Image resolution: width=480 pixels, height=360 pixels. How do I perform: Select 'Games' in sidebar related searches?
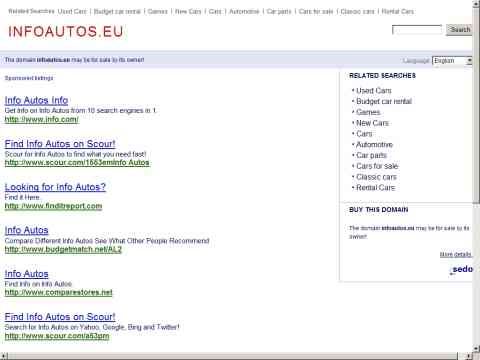point(368,112)
